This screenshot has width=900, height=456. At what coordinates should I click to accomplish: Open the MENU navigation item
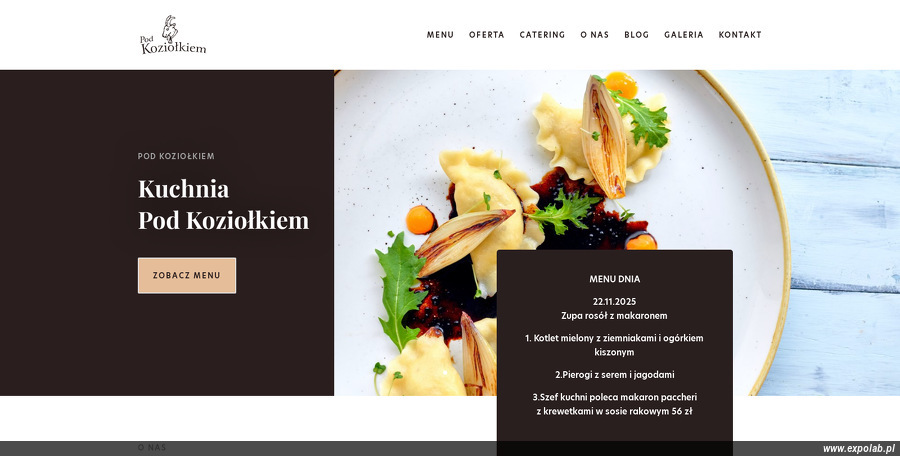click(x=440, y=35)
